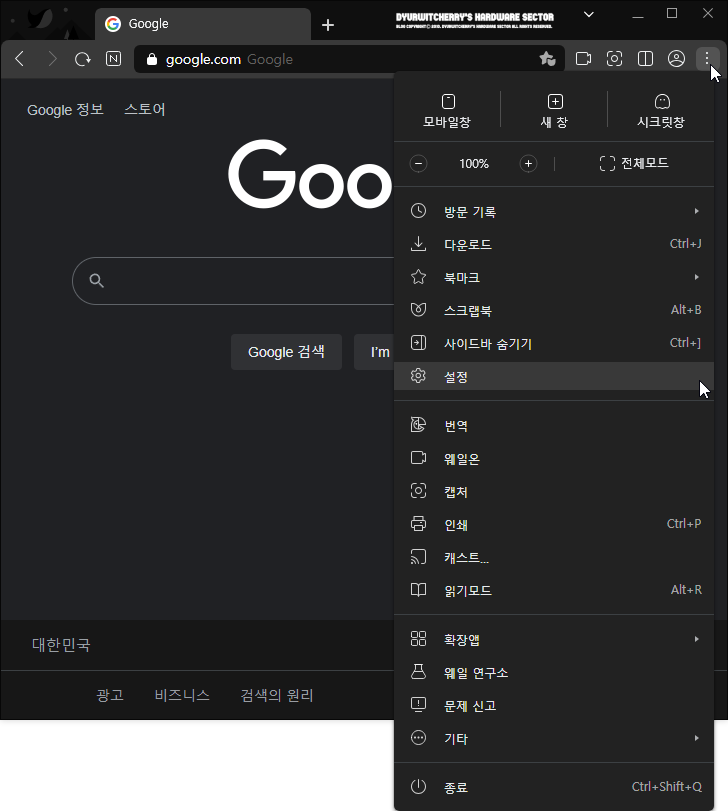Click the address bar google.com URL
The image size is (728, 811).
tap(203, 59)
